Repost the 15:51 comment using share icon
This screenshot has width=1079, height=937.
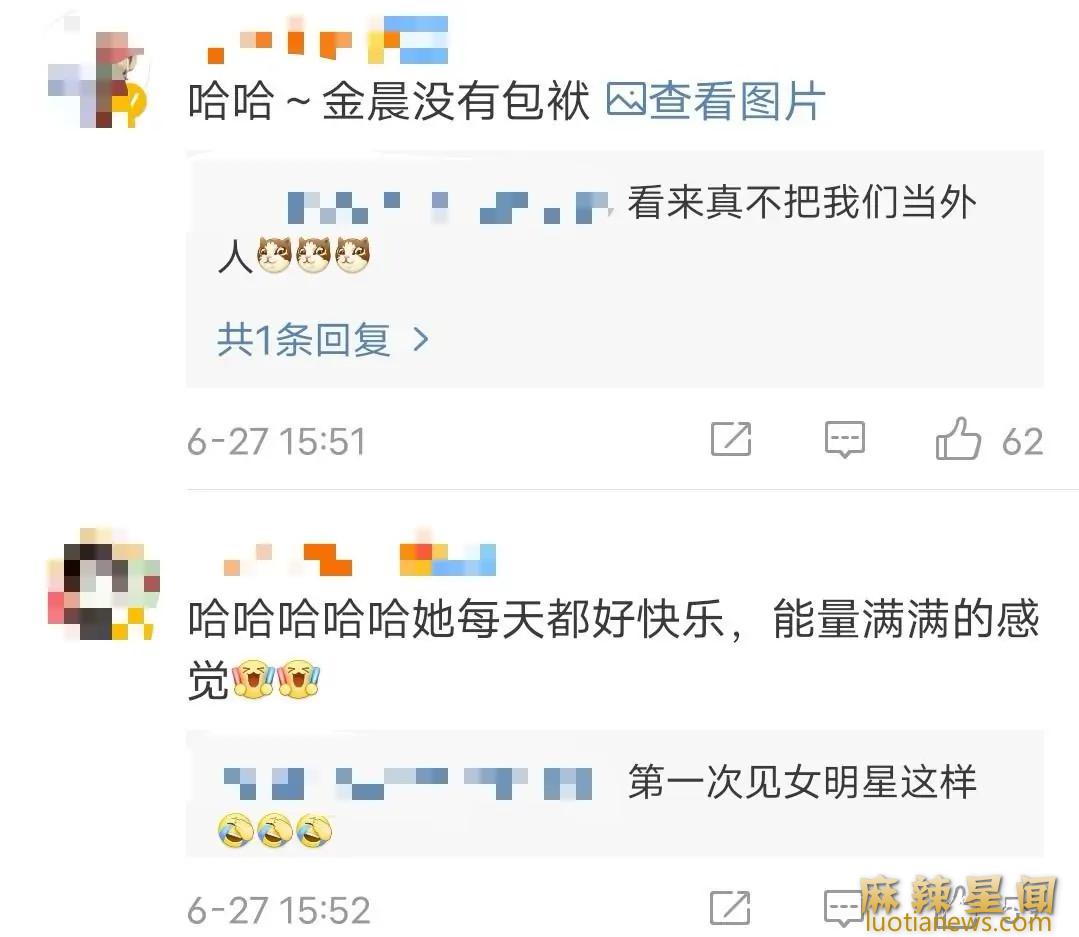(731, 438)
